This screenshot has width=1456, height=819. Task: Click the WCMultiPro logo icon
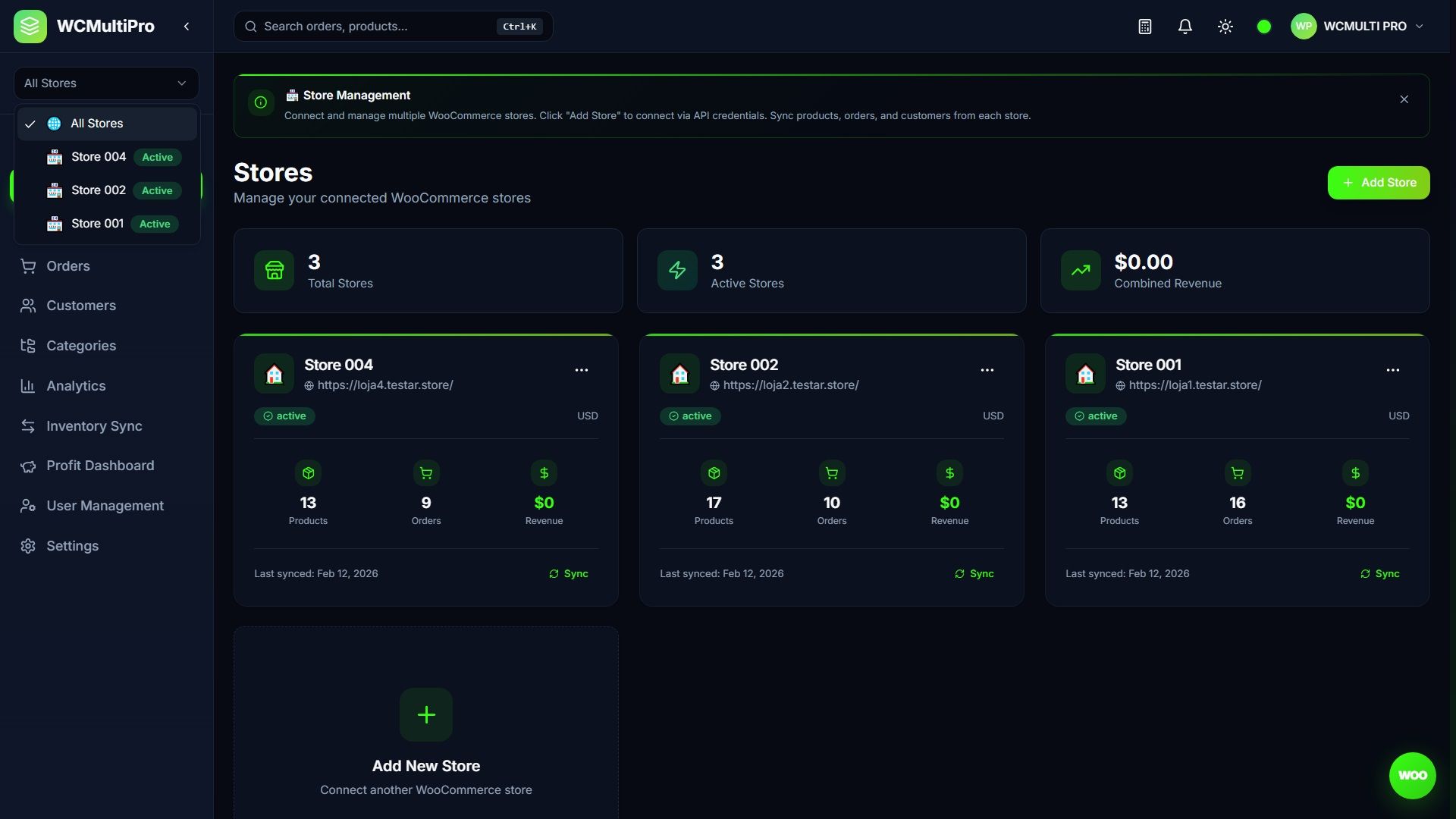tap(30, 27)
